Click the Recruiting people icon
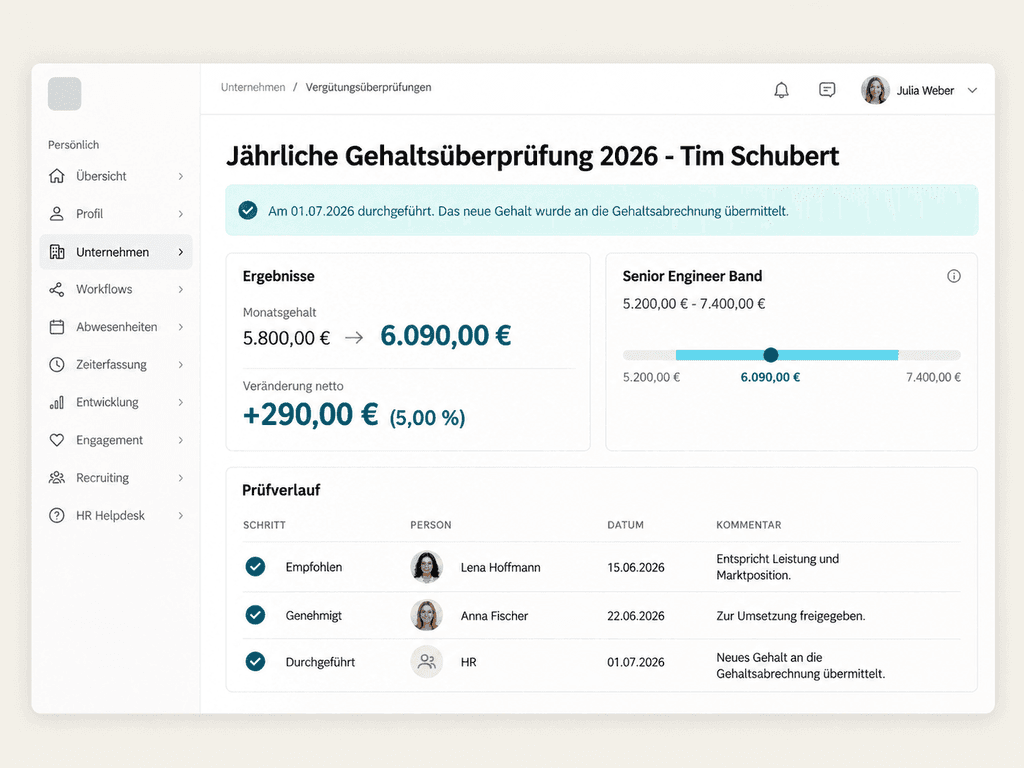Screen dimensions: 1024x768 [57, 478]
